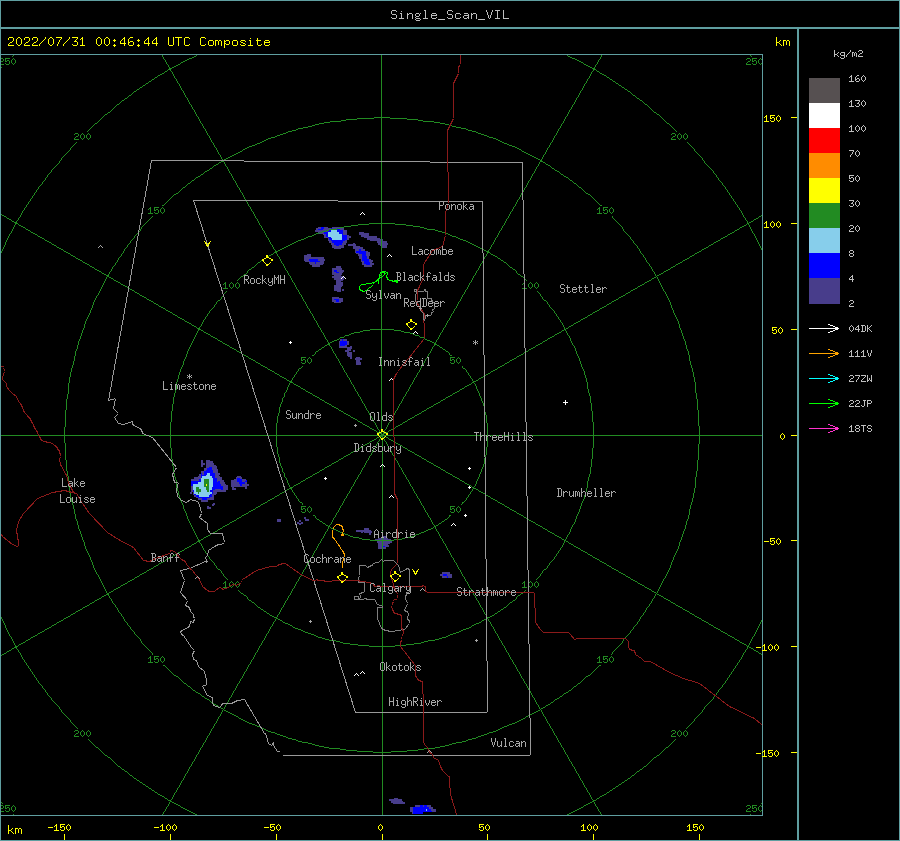Click the Sylvan label
Image resolution: width=900 pixels, height=841 pixels.
[383, 295]
